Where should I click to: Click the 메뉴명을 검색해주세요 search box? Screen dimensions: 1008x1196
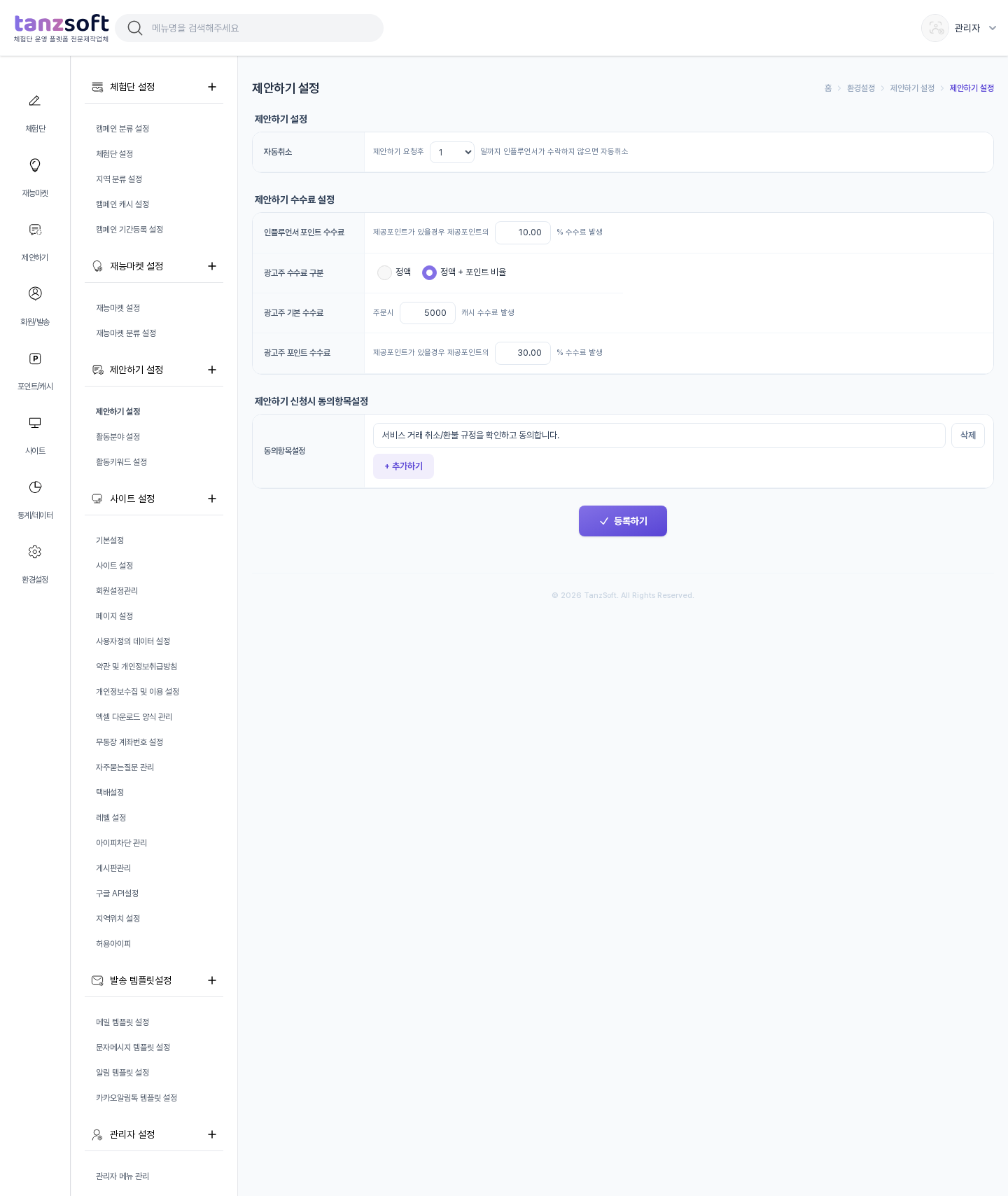click(249, 28)
